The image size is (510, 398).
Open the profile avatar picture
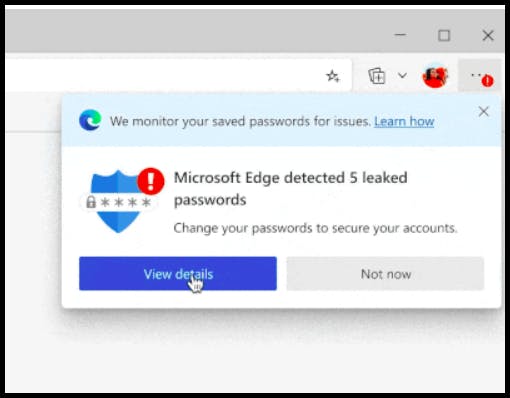click(x=435, y=76)
